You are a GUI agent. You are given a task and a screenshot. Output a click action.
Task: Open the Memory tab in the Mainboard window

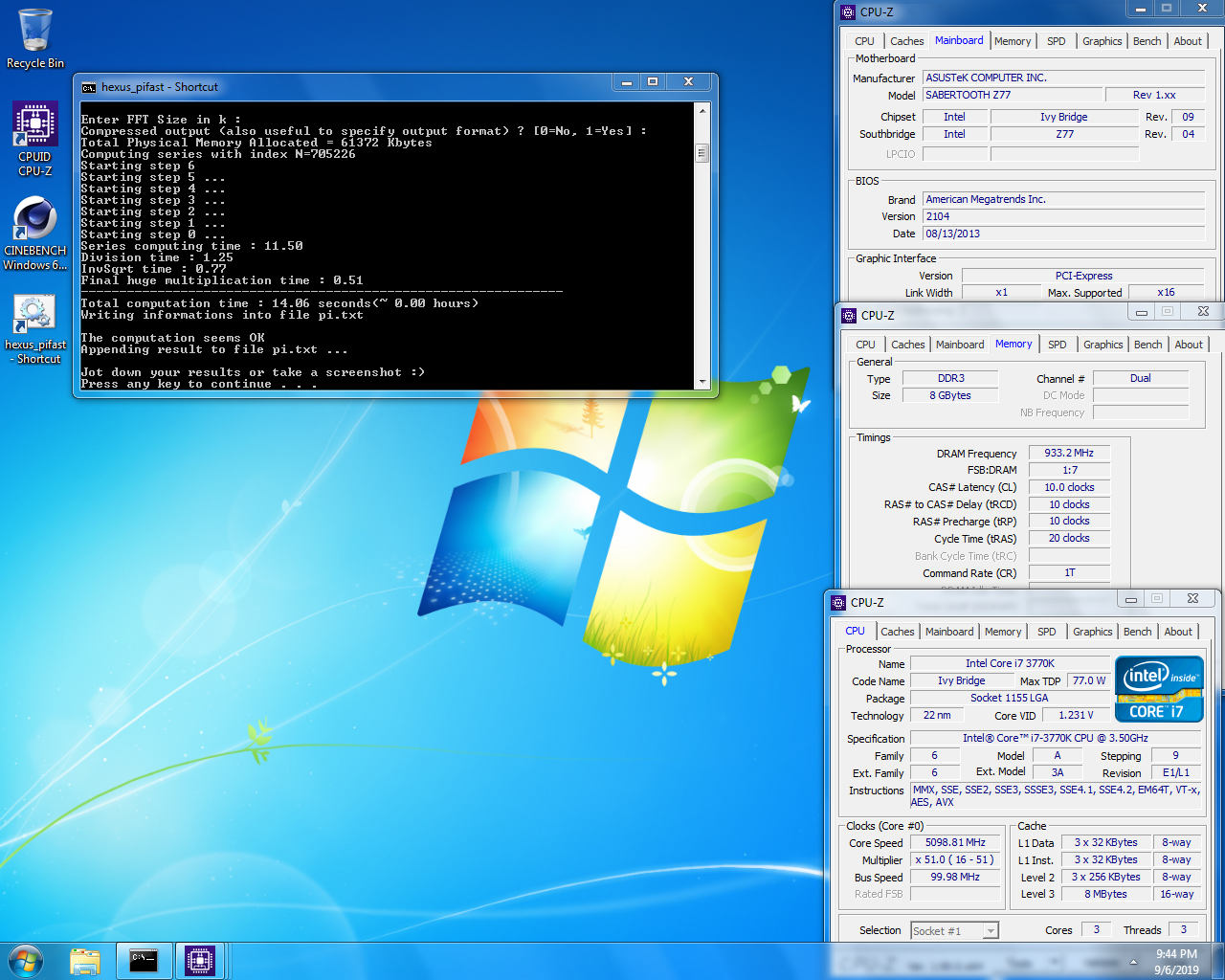(1013, 41)
